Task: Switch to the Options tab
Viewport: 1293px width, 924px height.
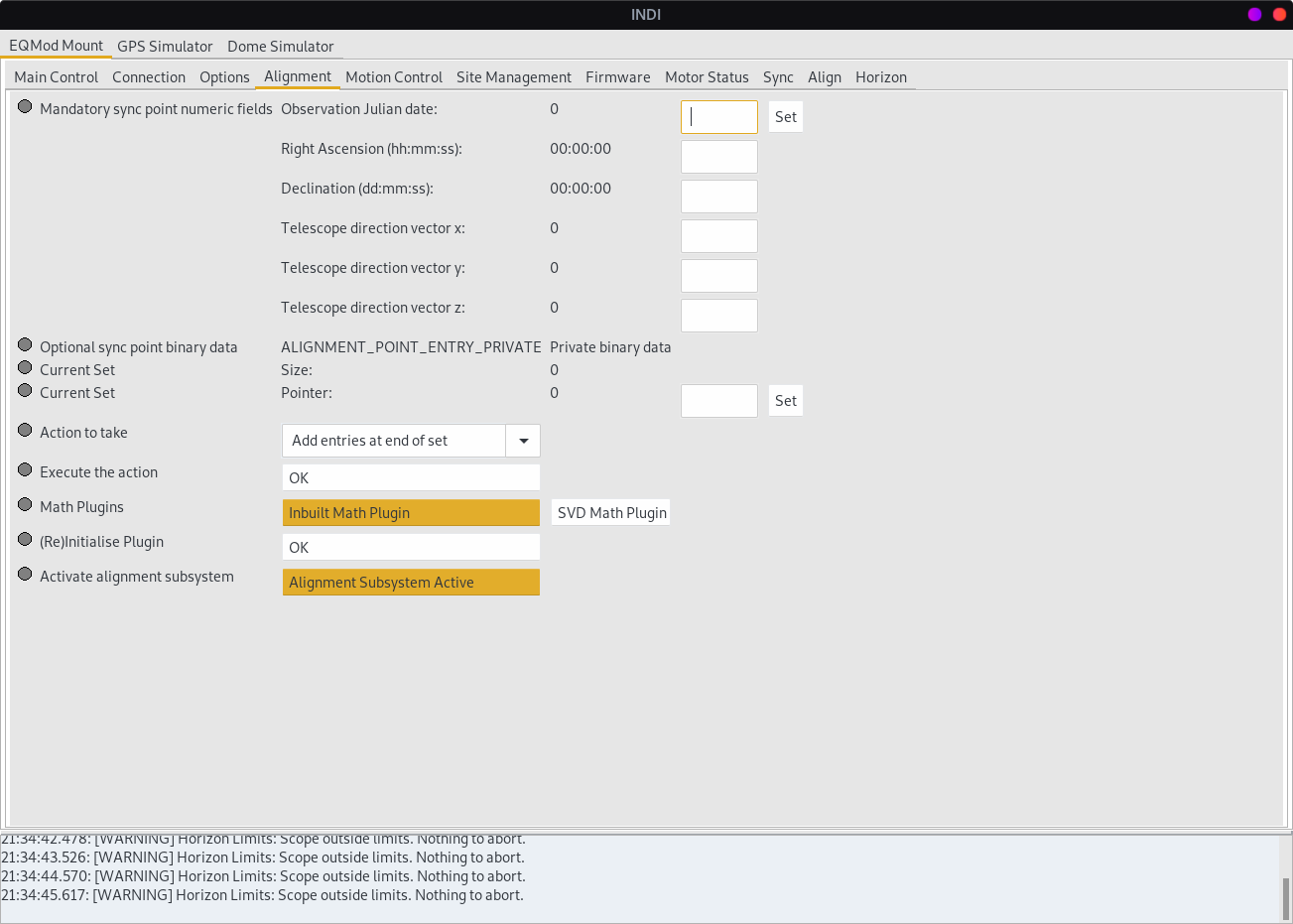Action: point(224,77)
